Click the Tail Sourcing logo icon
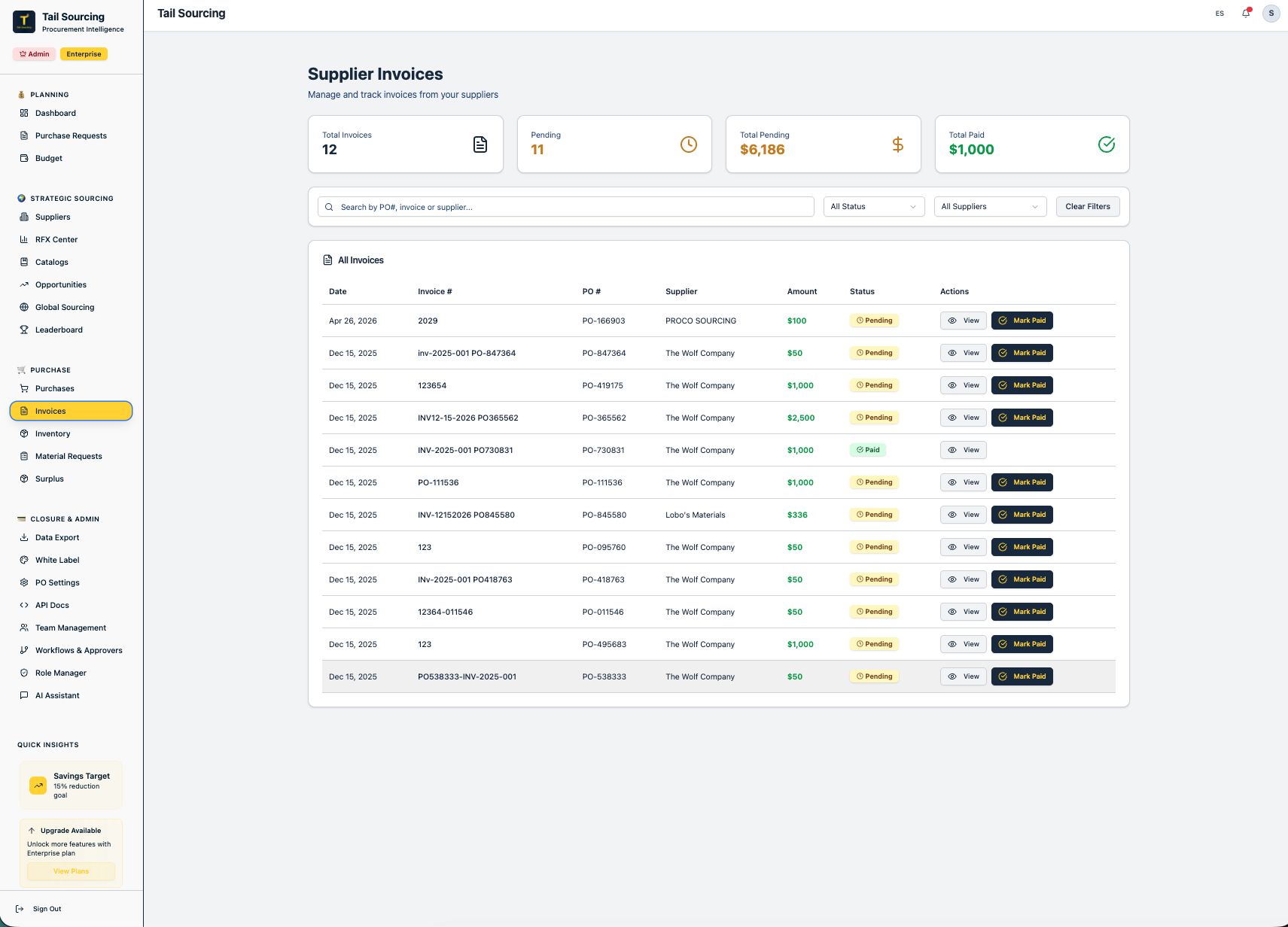Screen dimensions: 1288x927 (x=24, y=22)
